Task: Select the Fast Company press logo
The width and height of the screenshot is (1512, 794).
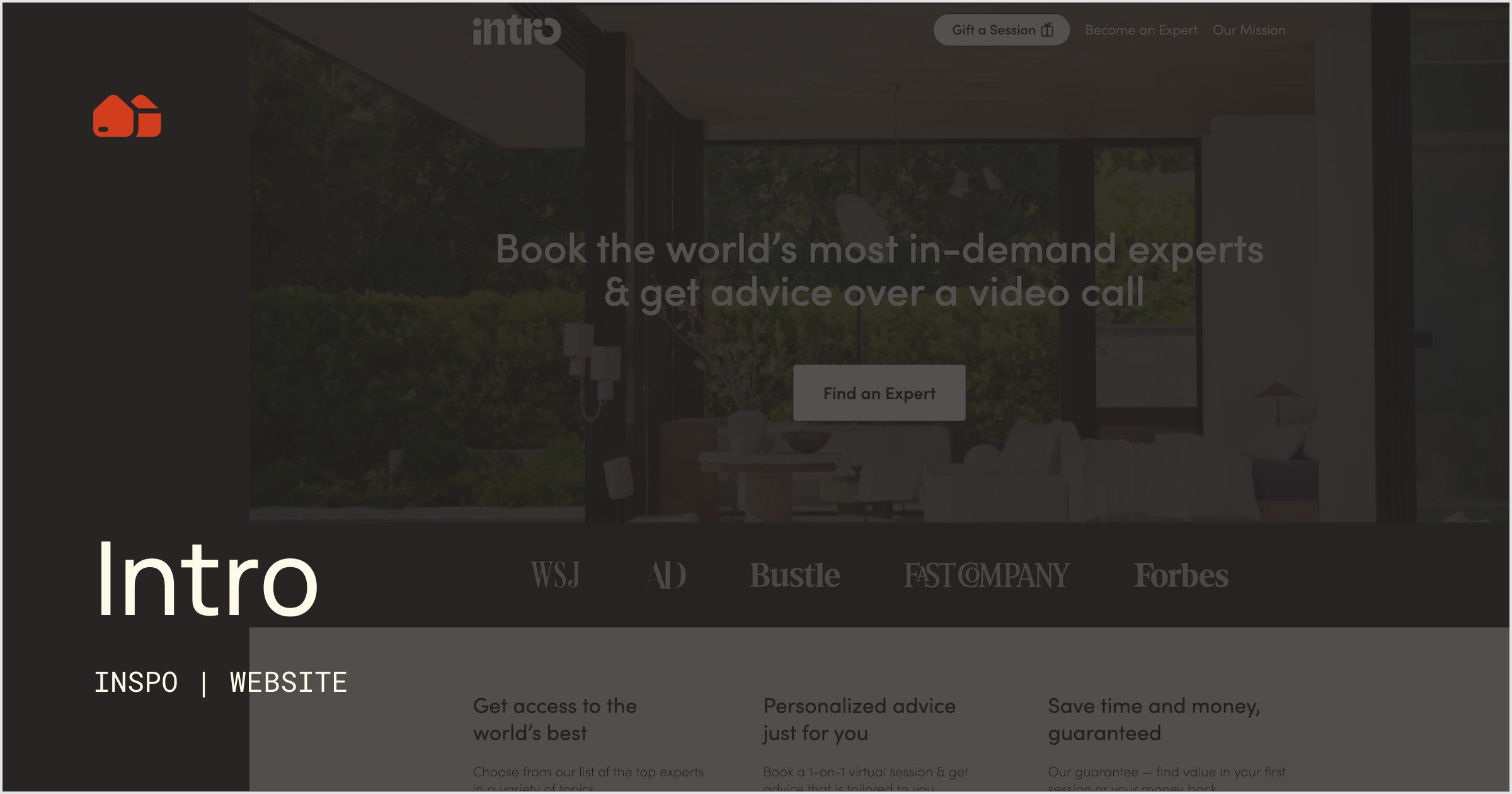Action: coord(987,575)
